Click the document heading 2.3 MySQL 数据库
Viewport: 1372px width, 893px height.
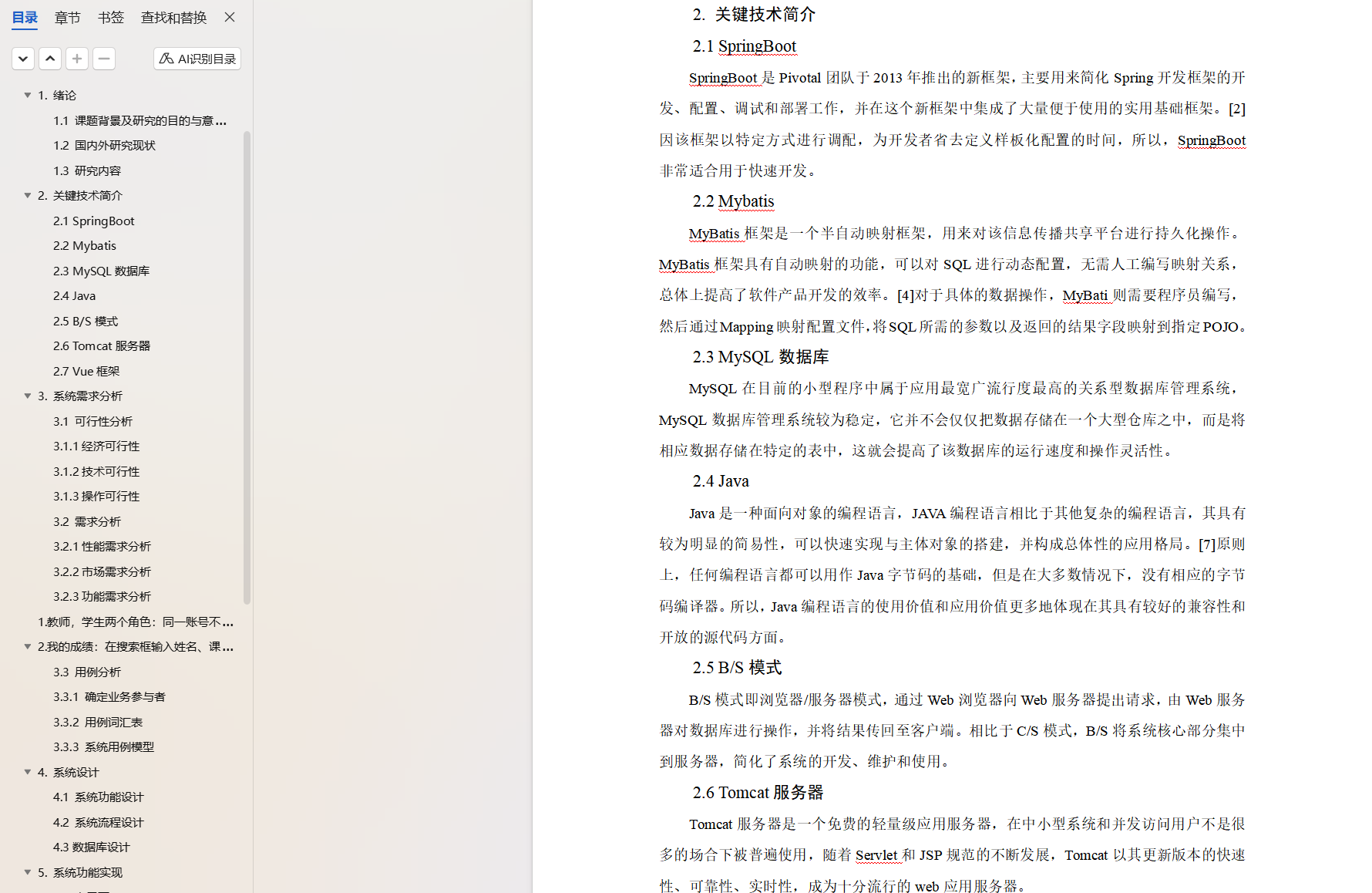click(761, 357)
